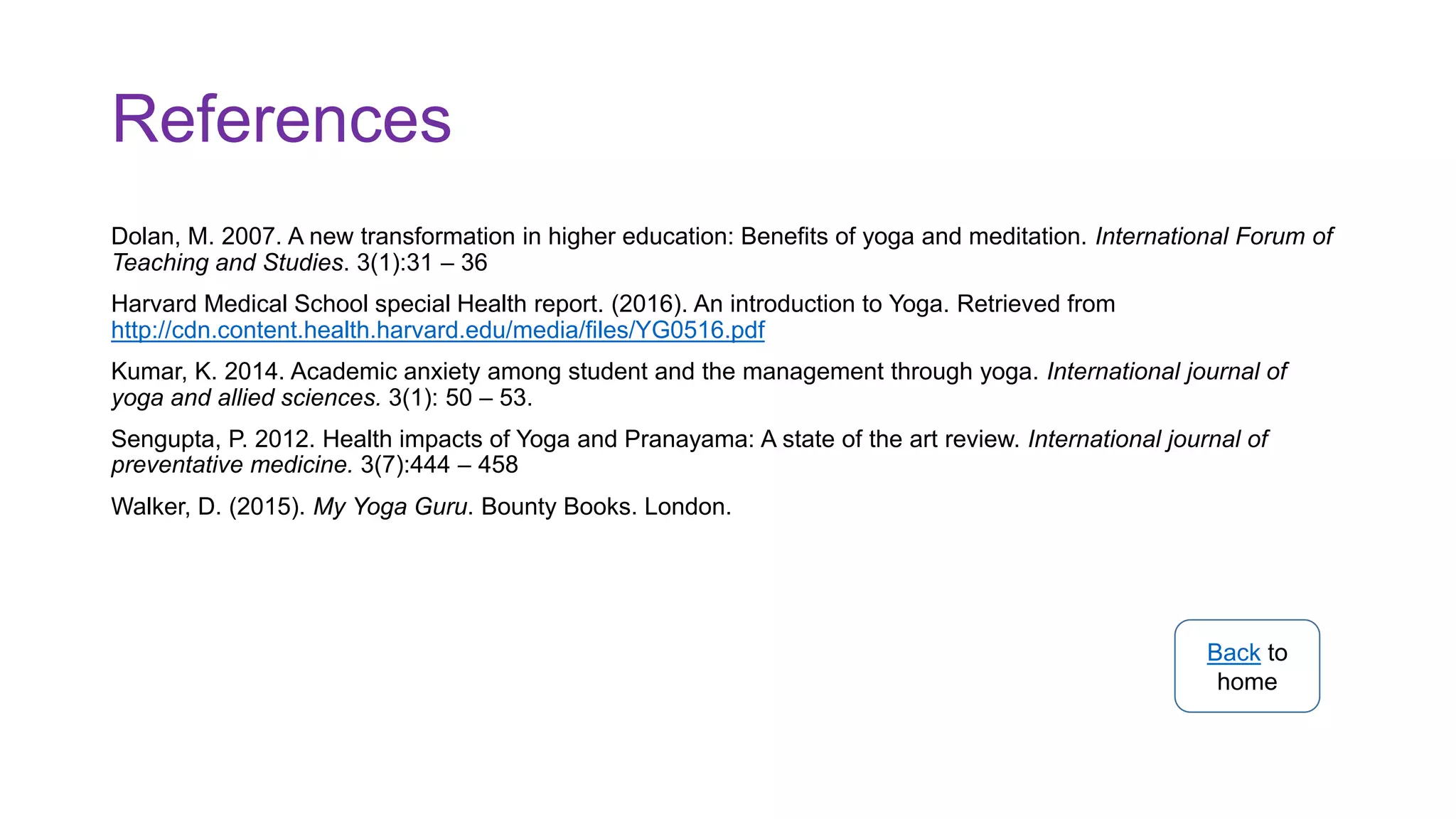Click the "References" slide title
Image resolution: width=1456 pixels, height=819 pixels.
(x=282, y=119)
